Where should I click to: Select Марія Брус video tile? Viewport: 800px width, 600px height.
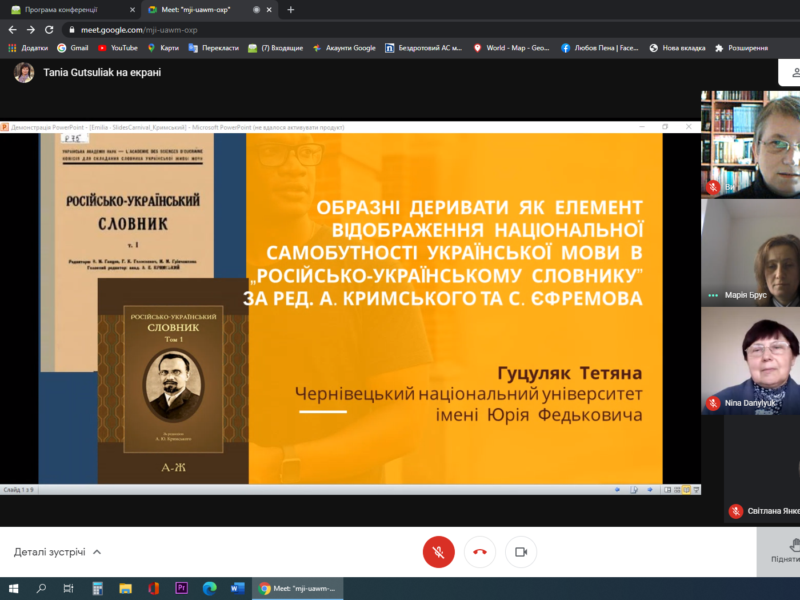coord(750,252)
